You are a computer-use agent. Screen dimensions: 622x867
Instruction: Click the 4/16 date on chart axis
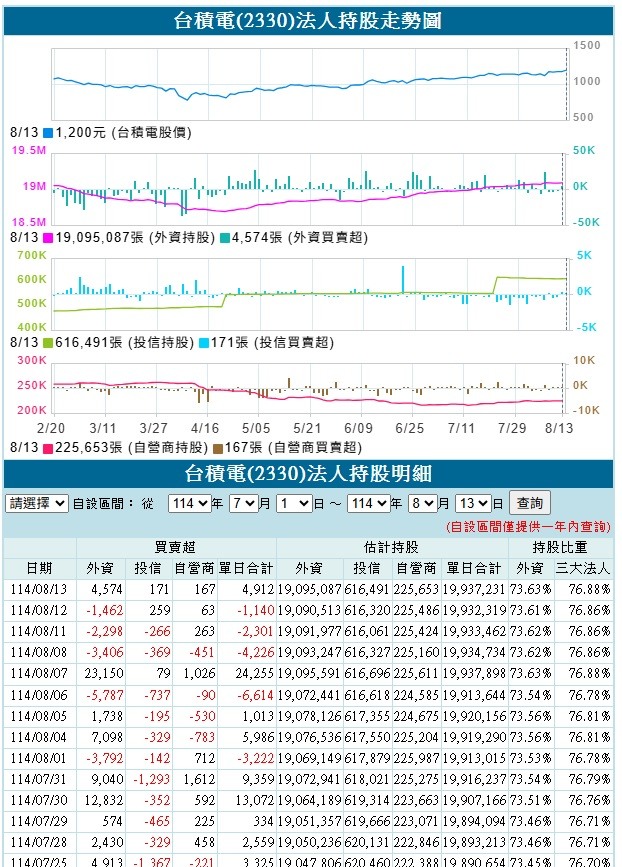(x=205, y=429)
